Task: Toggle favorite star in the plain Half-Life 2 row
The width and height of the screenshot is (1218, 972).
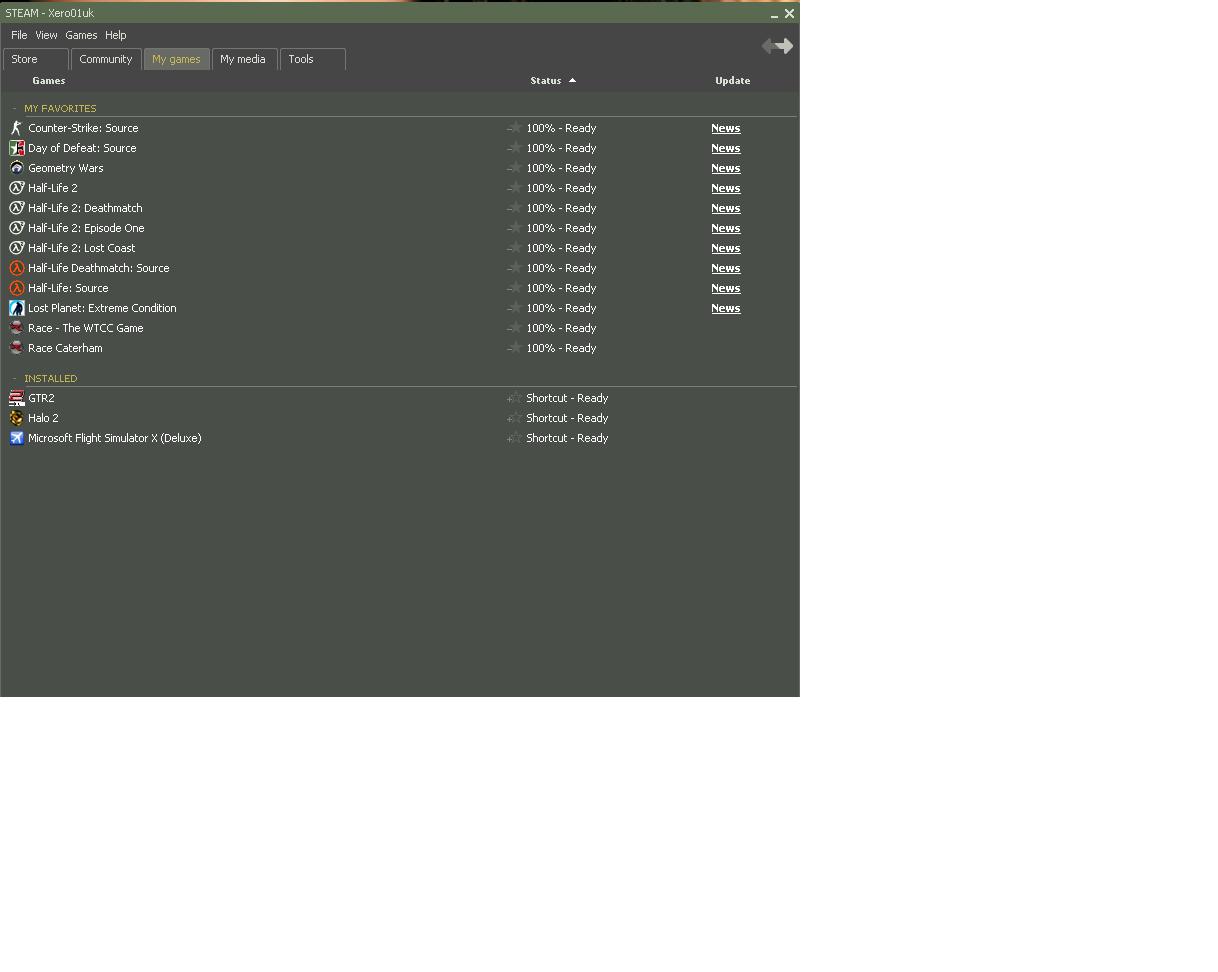Action: pyautogui.click(x=514, y=188)
